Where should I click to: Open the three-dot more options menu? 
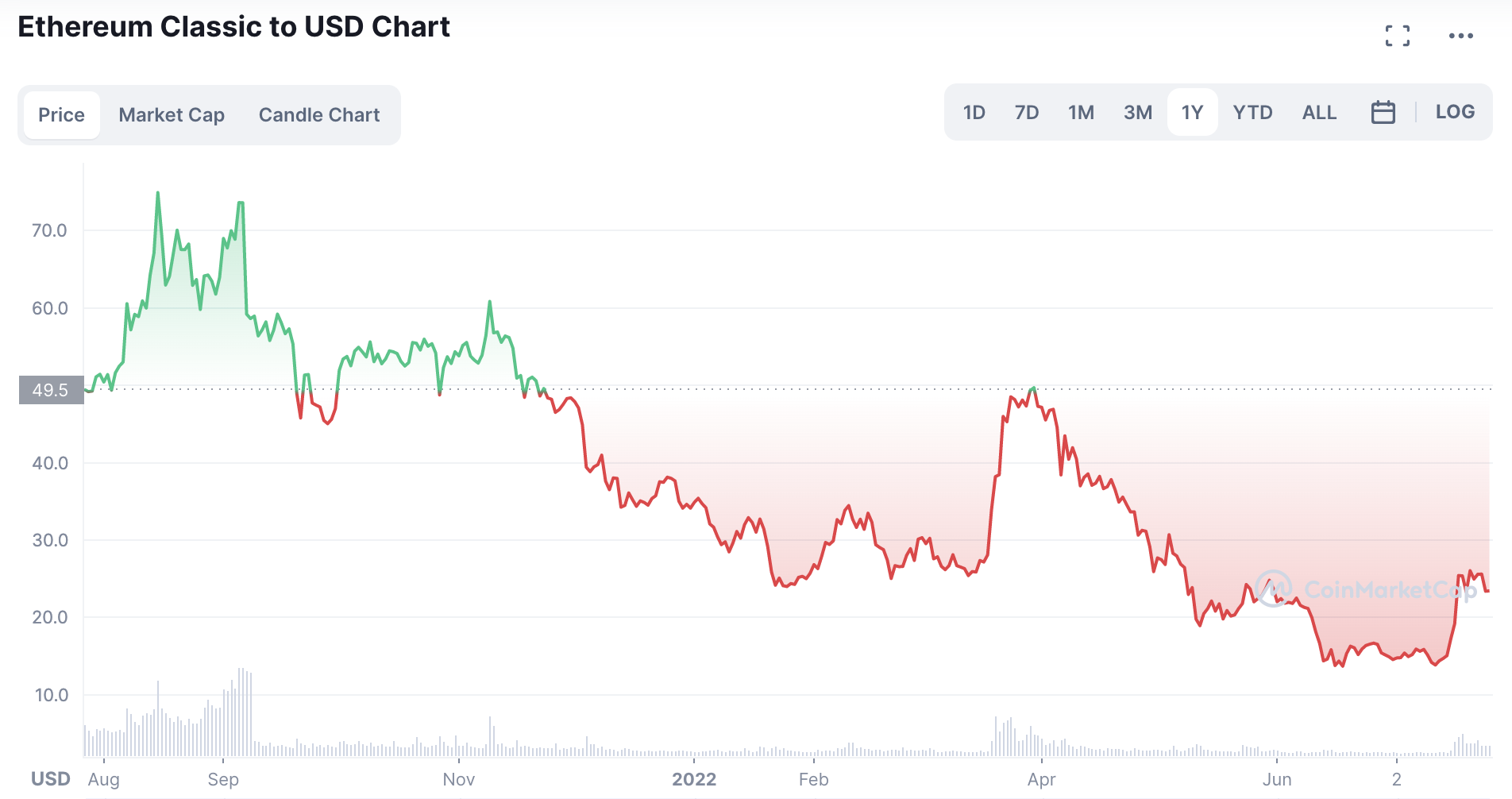[1460, 36]
